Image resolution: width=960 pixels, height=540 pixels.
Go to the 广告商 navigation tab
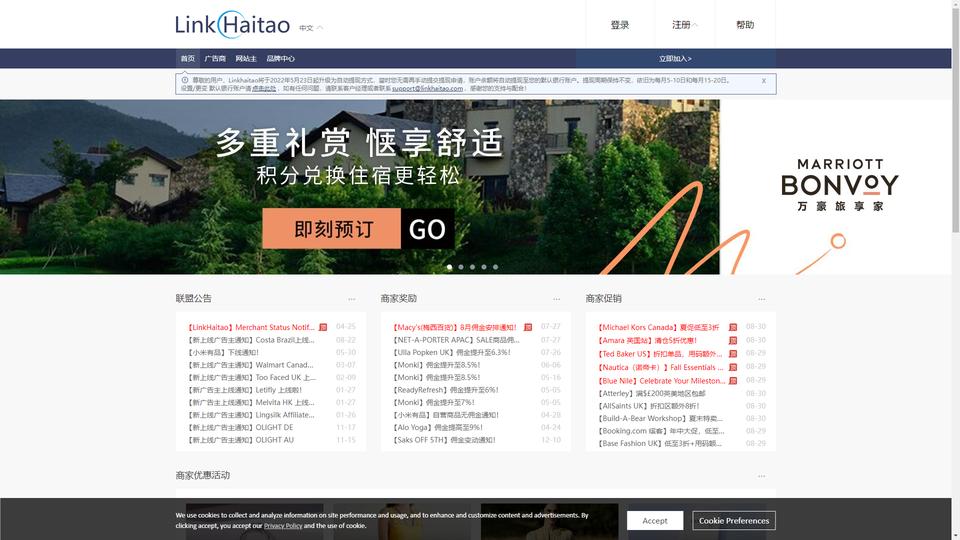click(x=215, y=59)
